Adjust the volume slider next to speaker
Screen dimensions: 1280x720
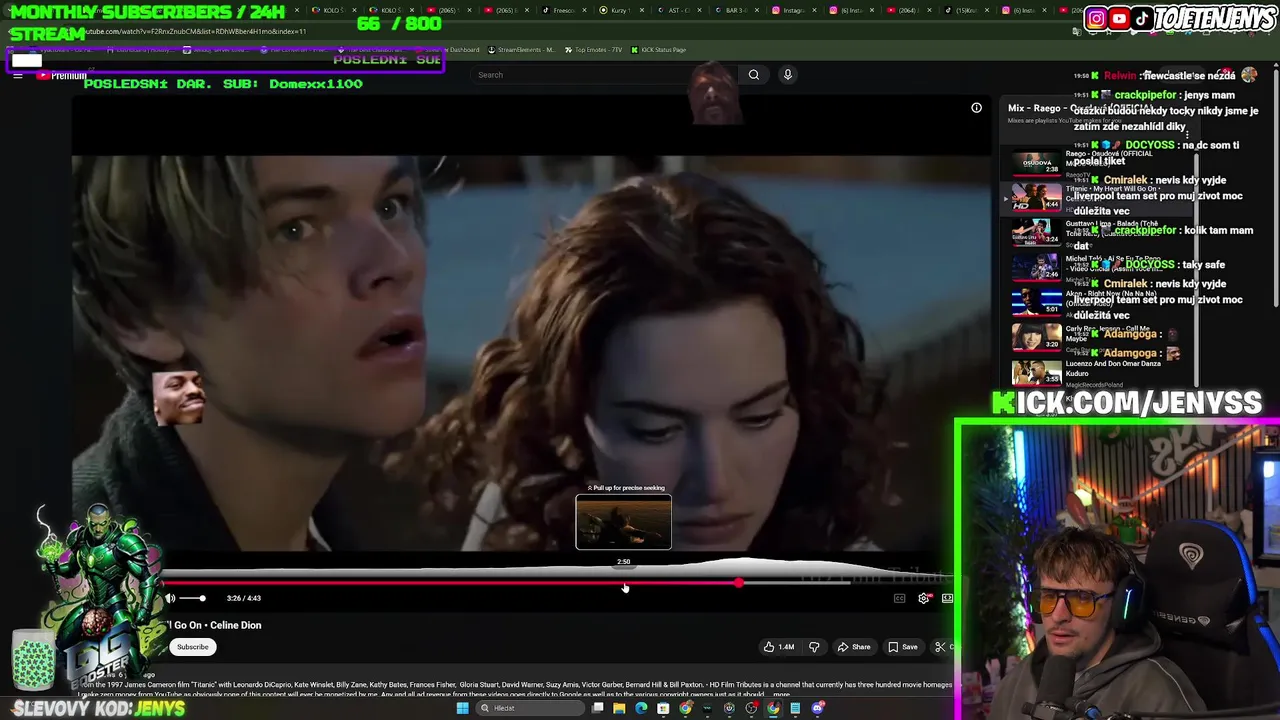pyautogui.click(x=192, y=598)
